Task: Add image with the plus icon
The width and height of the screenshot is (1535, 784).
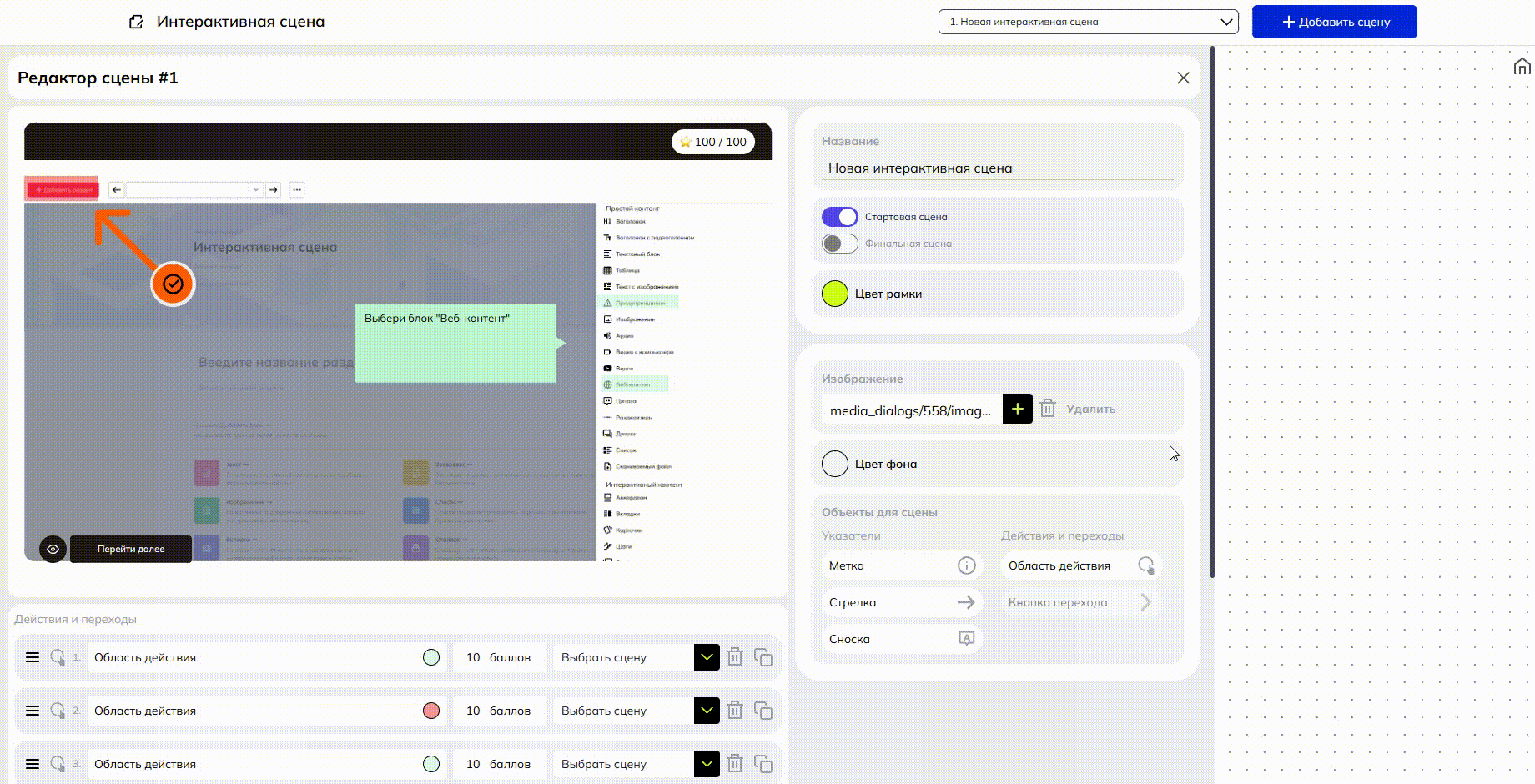Action: pyautogui.click(x=1017, y=409)
